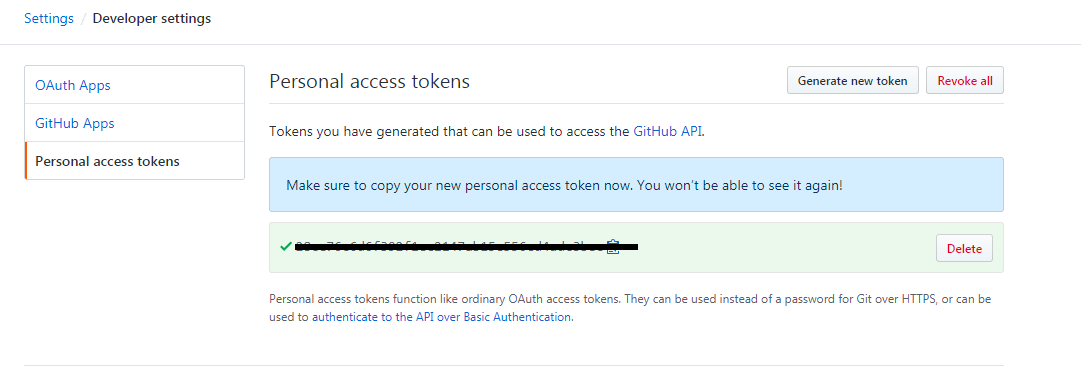
Task: Click the black redaction line over token
Action: pyautogui.click(x=466, y=246)
